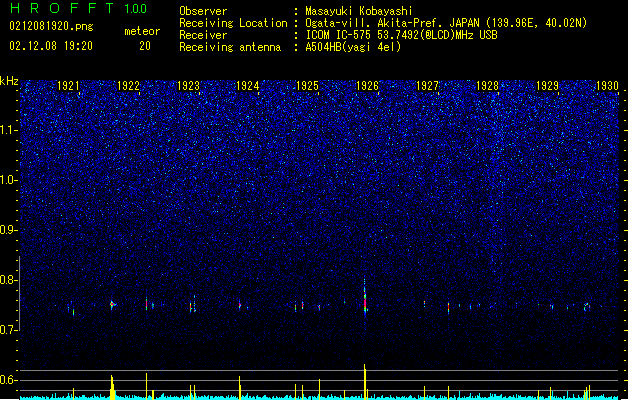Click the strong meteor echo at 1926

click(365, 298)
